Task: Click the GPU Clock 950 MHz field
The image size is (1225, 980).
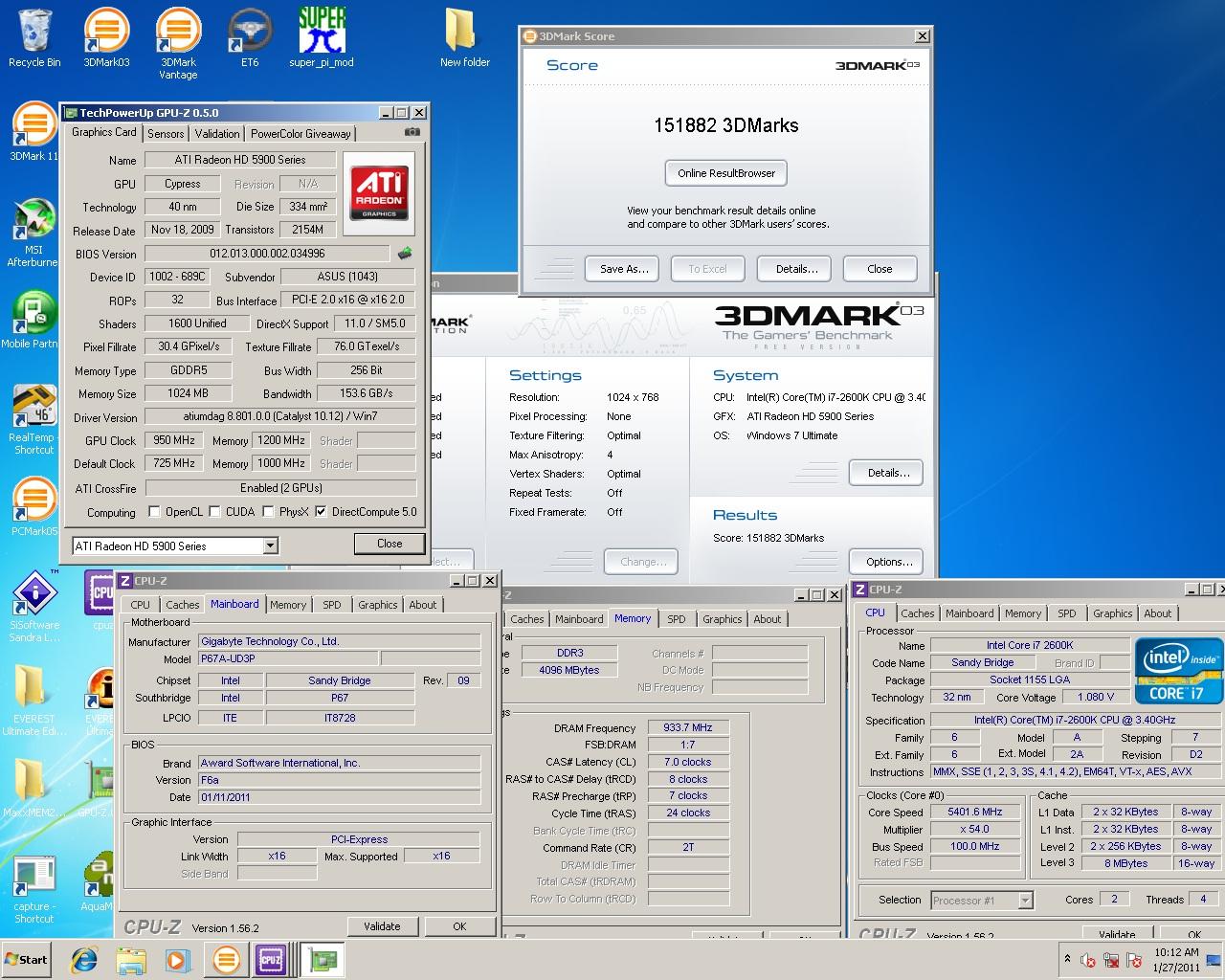Action: (x=173, y=440)
